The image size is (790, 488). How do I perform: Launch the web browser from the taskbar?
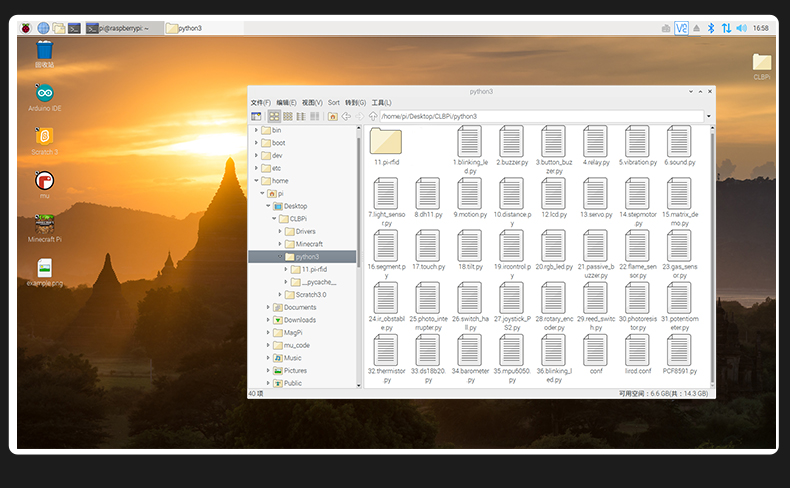pyautogui.click(x=43, y=28)
